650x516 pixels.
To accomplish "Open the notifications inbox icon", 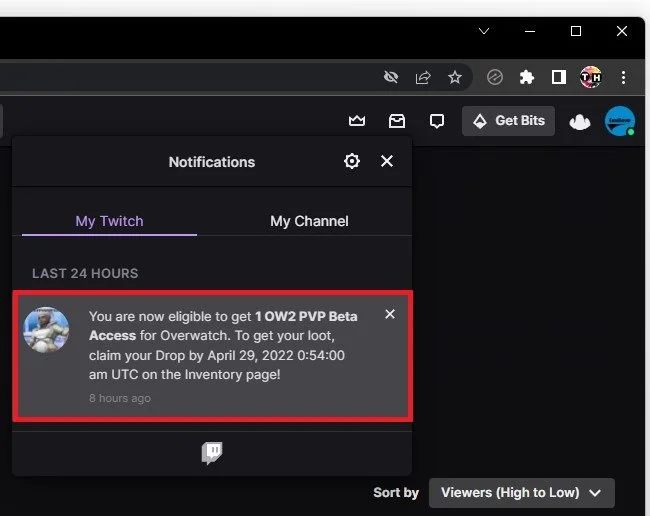I will click(x=397, y=121).
